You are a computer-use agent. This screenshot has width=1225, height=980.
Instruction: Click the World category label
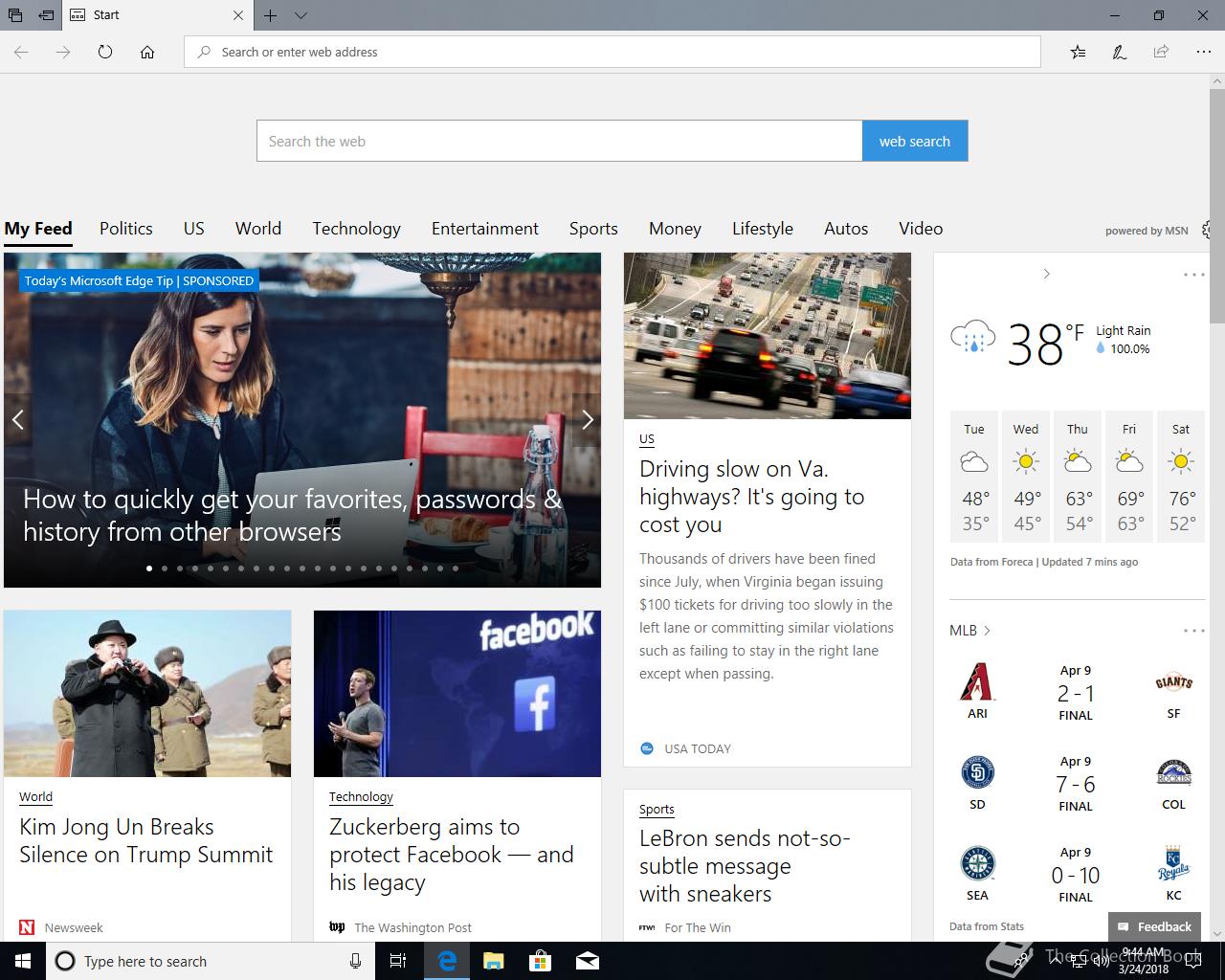(x=35, y=796)
